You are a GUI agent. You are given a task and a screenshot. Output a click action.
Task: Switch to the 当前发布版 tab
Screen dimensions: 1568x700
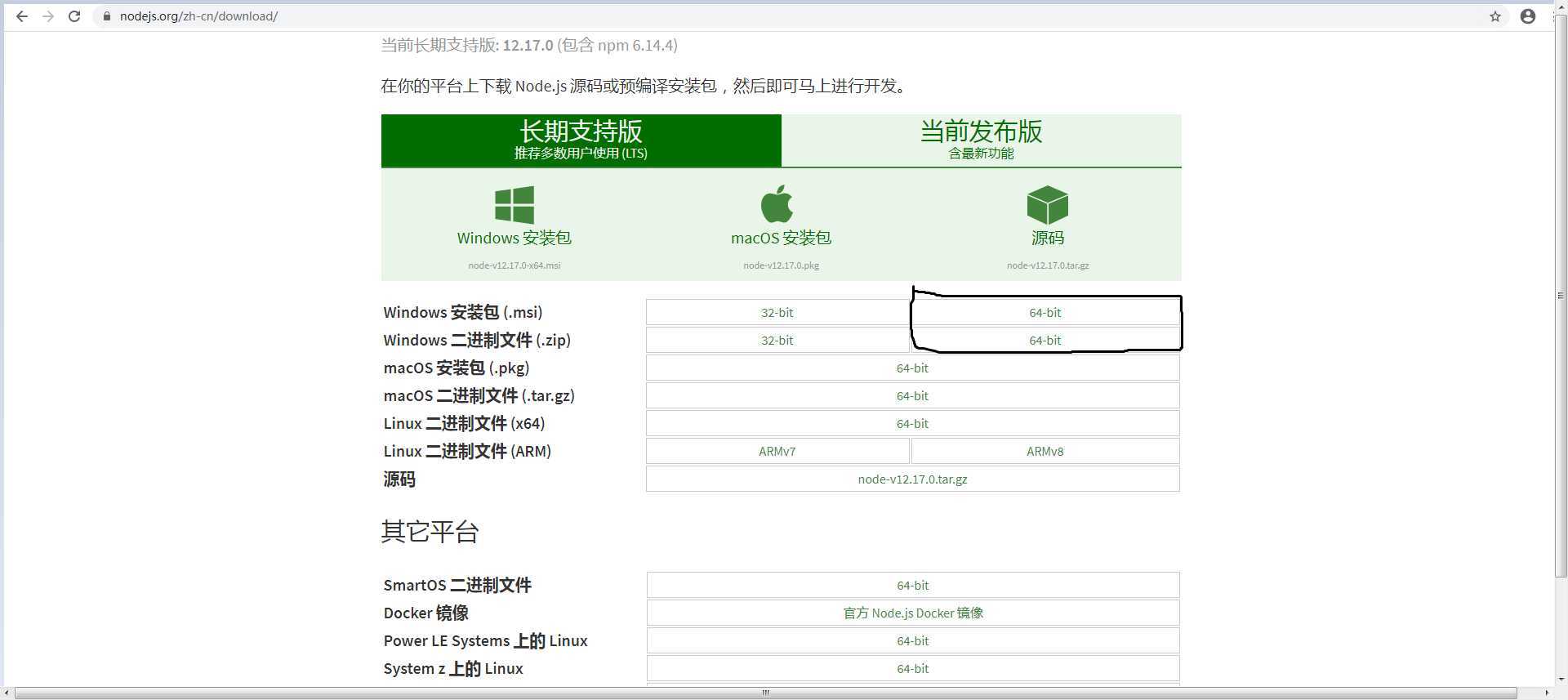(982, 140)
